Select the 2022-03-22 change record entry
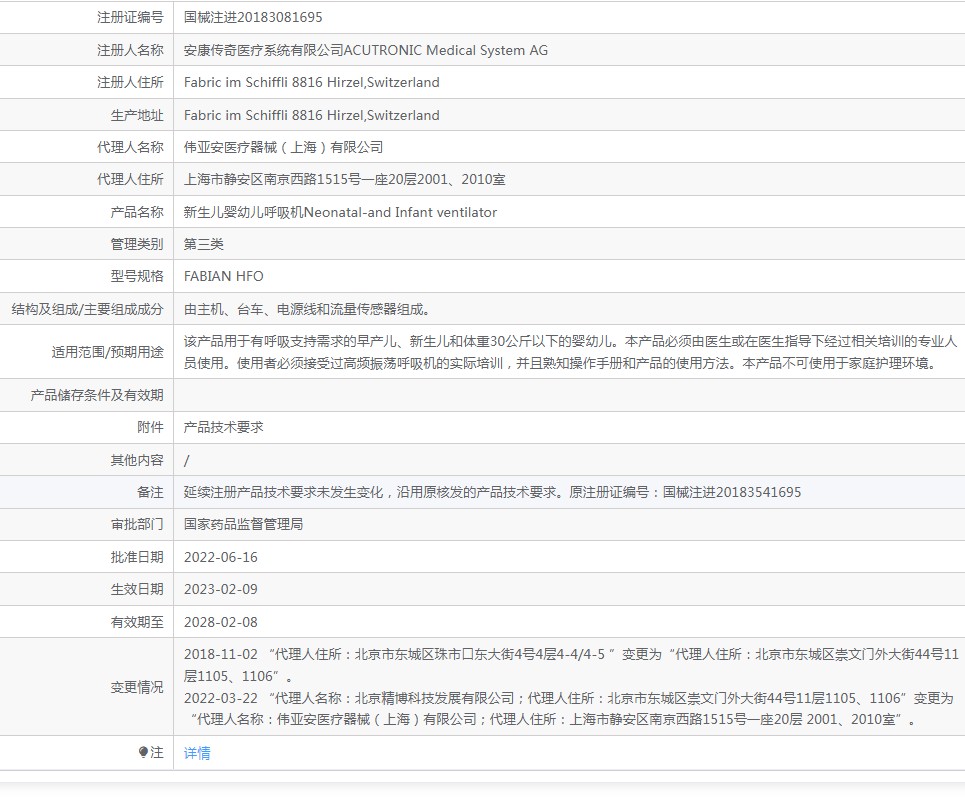This screenshot has width=965, height=804. tap(569, 709)
